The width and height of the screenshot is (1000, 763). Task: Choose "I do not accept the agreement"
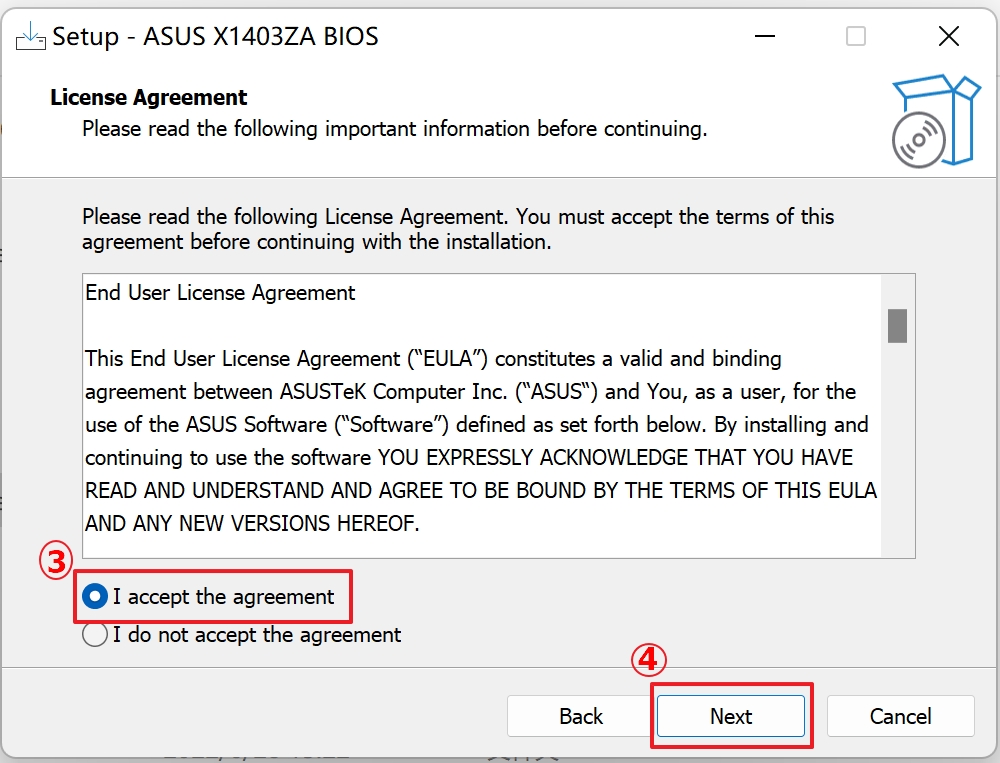[96, 635]
